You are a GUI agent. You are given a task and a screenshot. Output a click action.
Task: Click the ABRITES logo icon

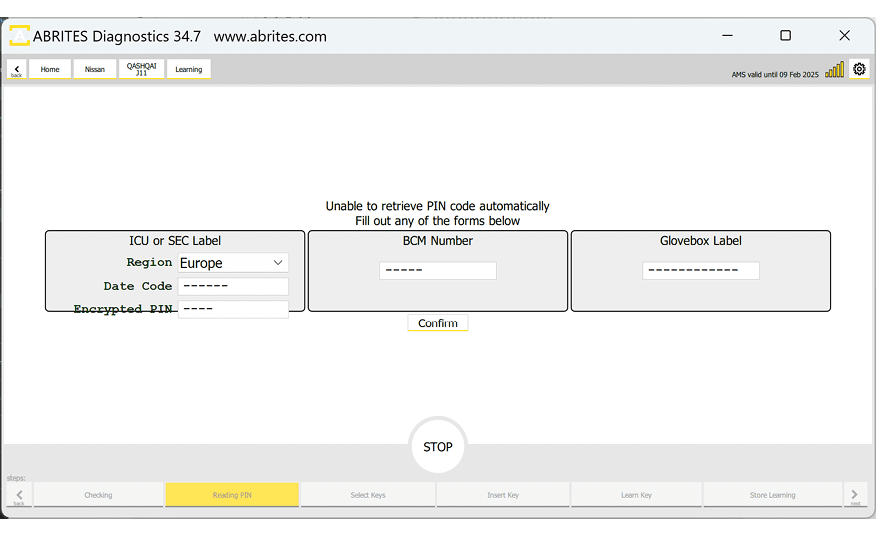coord(19,36)
